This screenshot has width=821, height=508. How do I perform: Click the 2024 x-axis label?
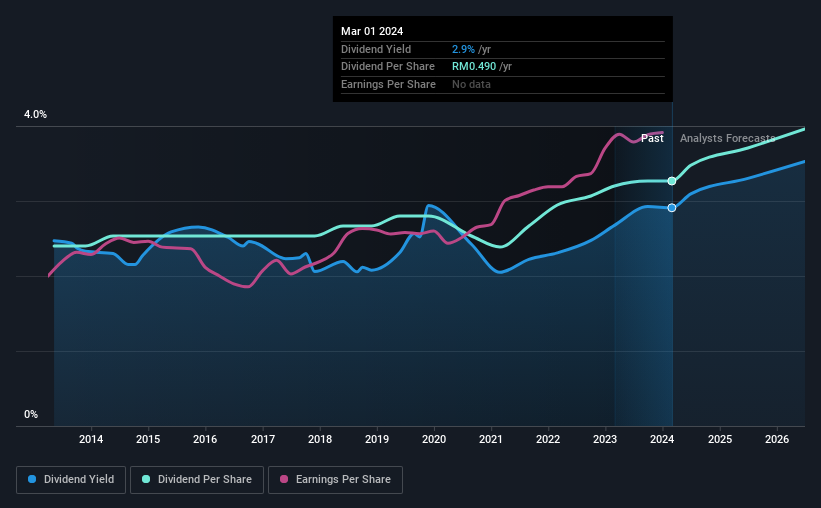point(662,439)
